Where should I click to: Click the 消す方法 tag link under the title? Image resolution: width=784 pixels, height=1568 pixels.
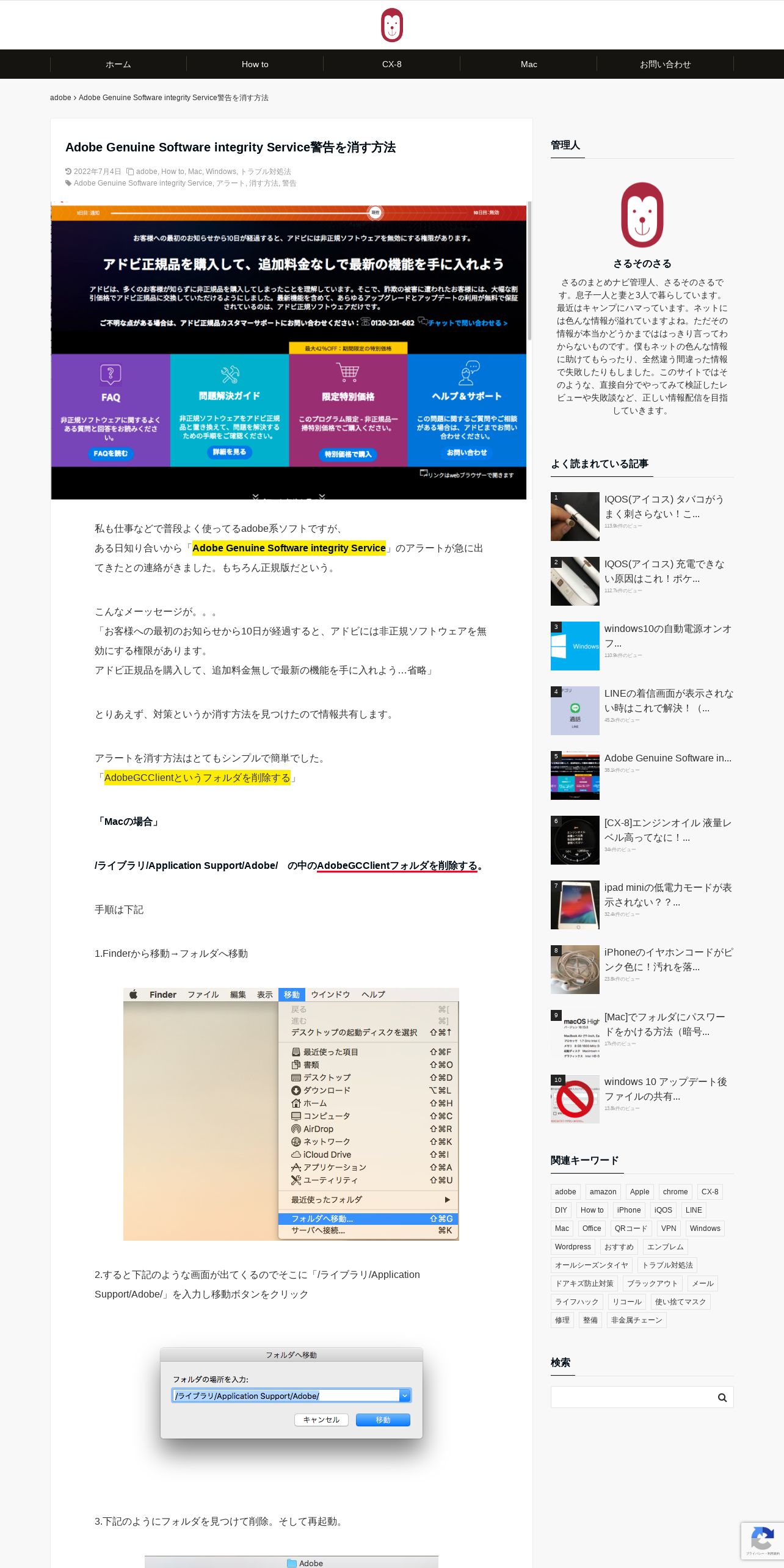(x=263, y=183)
